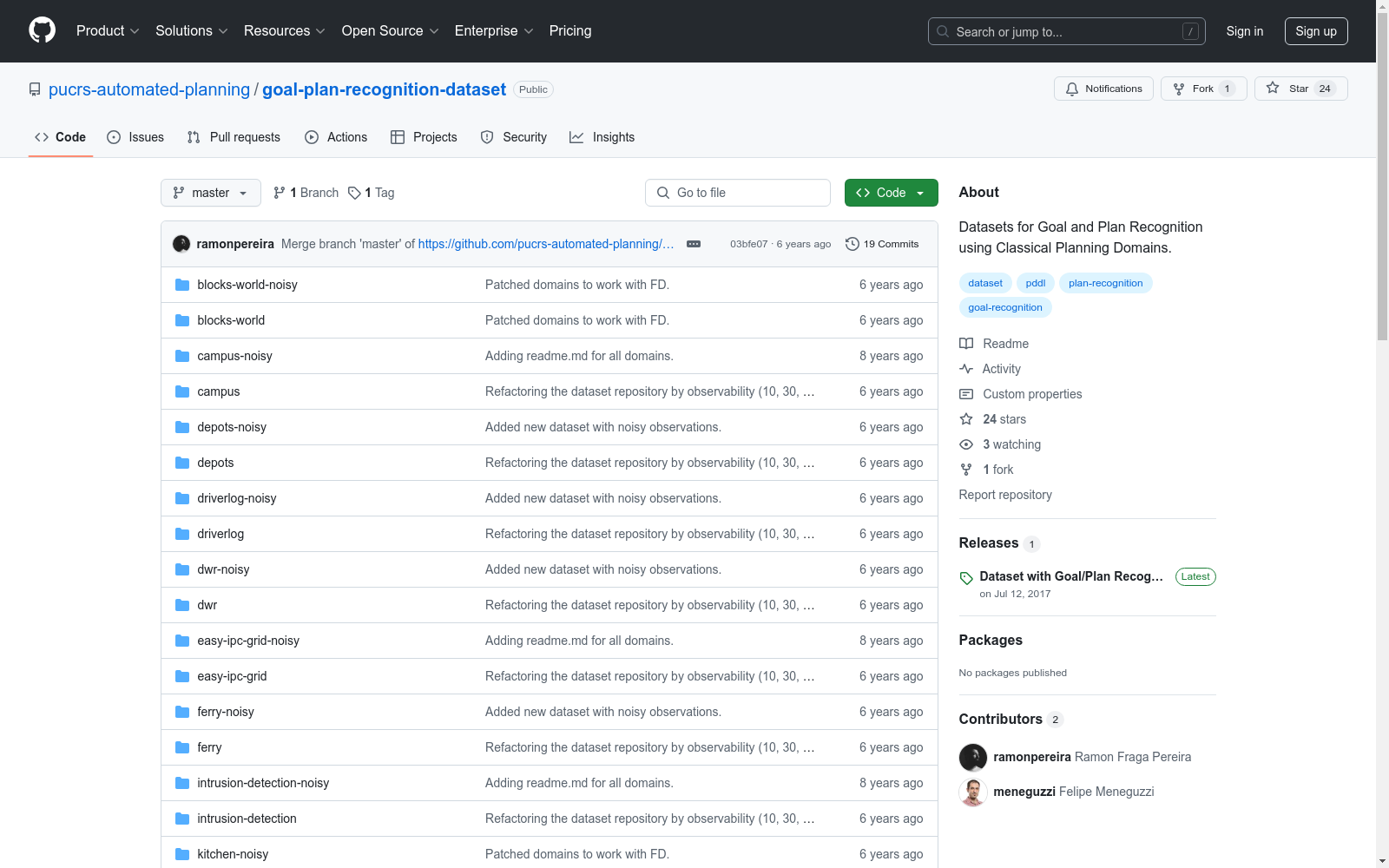Click the stars icon in About
The height and width of the screenshot is (868, 1389).
(x=966, y=419)
